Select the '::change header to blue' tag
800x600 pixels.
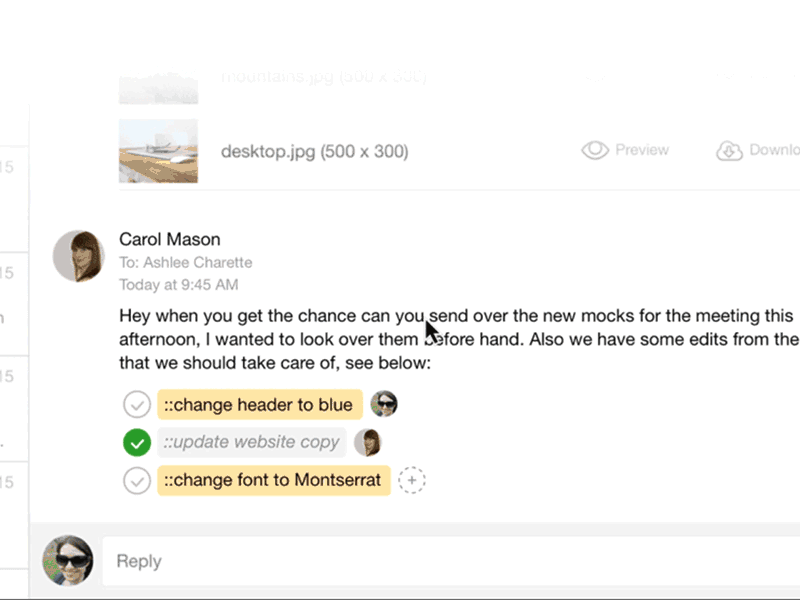click(x=259, y=405)
